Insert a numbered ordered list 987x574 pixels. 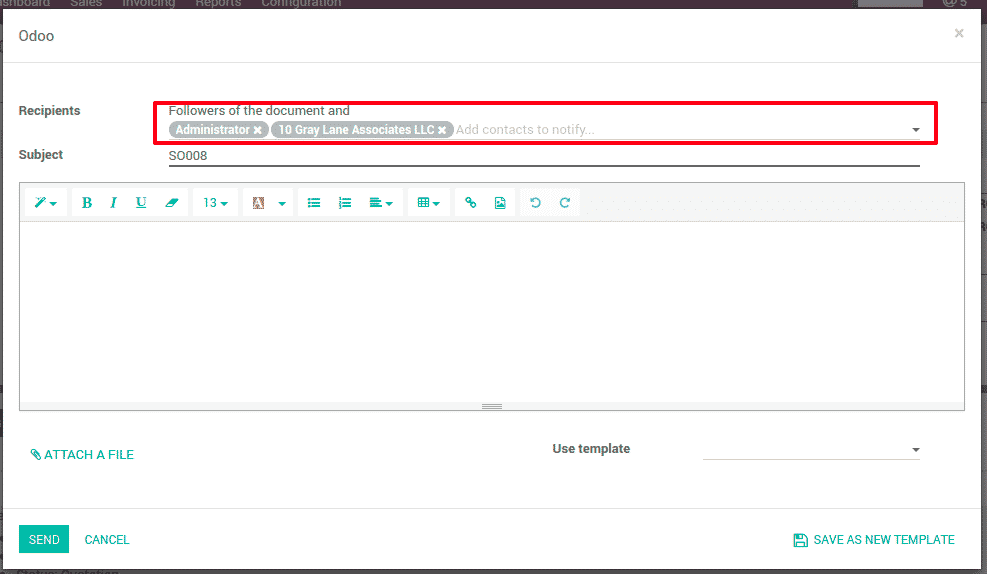tap(345, 203)
